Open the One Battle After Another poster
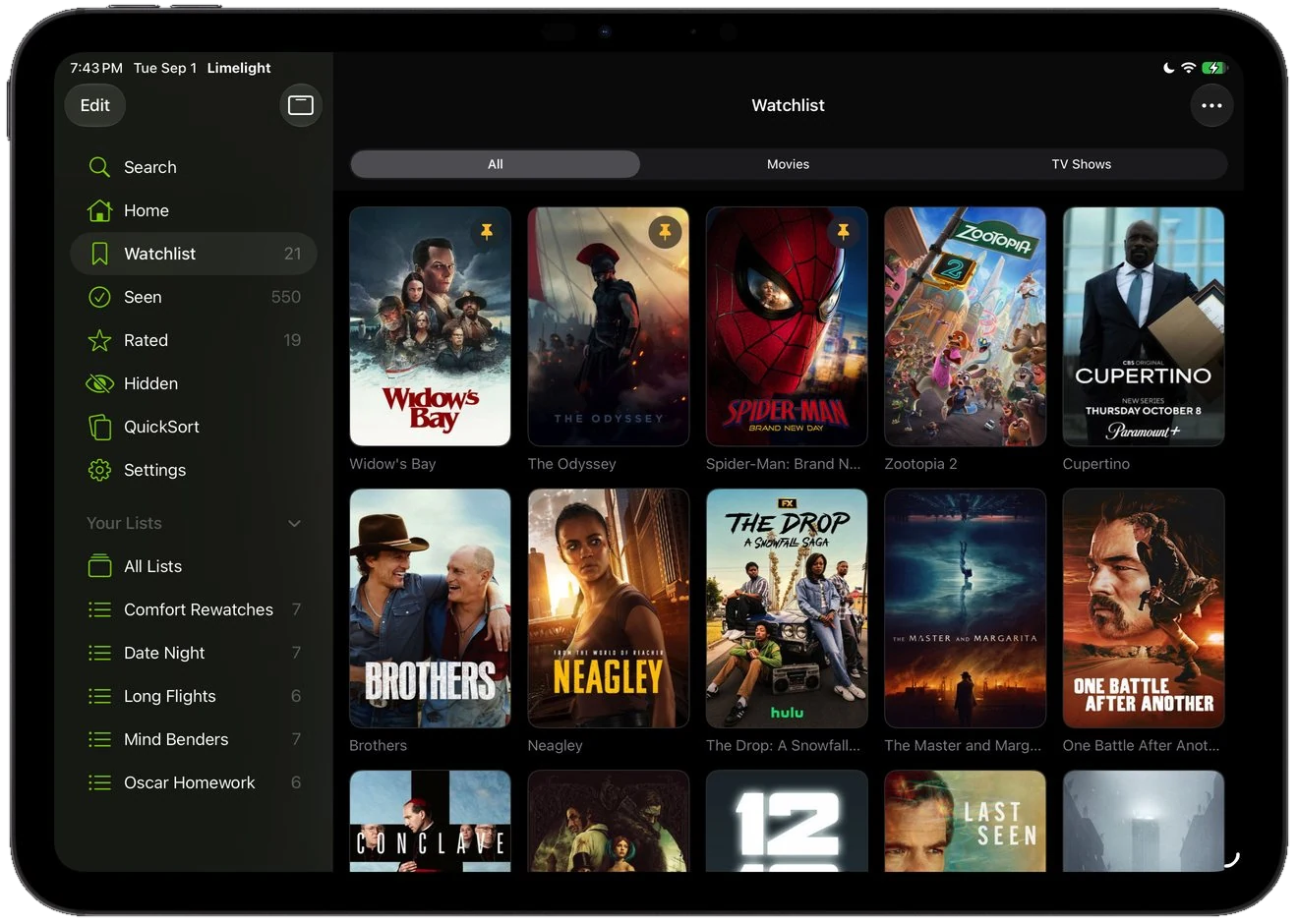 [x=1144, y=608]
